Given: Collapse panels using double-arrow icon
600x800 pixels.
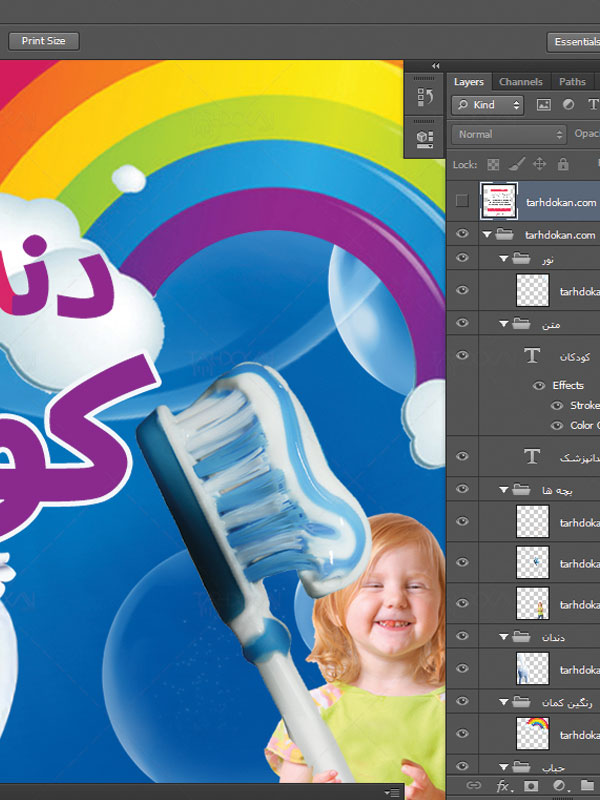Looking at the screenshot, I should [435, 66].
